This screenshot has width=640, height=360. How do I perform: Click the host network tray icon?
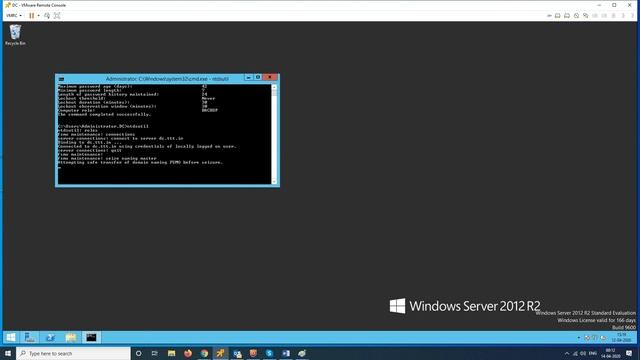[x=575, y=353]
